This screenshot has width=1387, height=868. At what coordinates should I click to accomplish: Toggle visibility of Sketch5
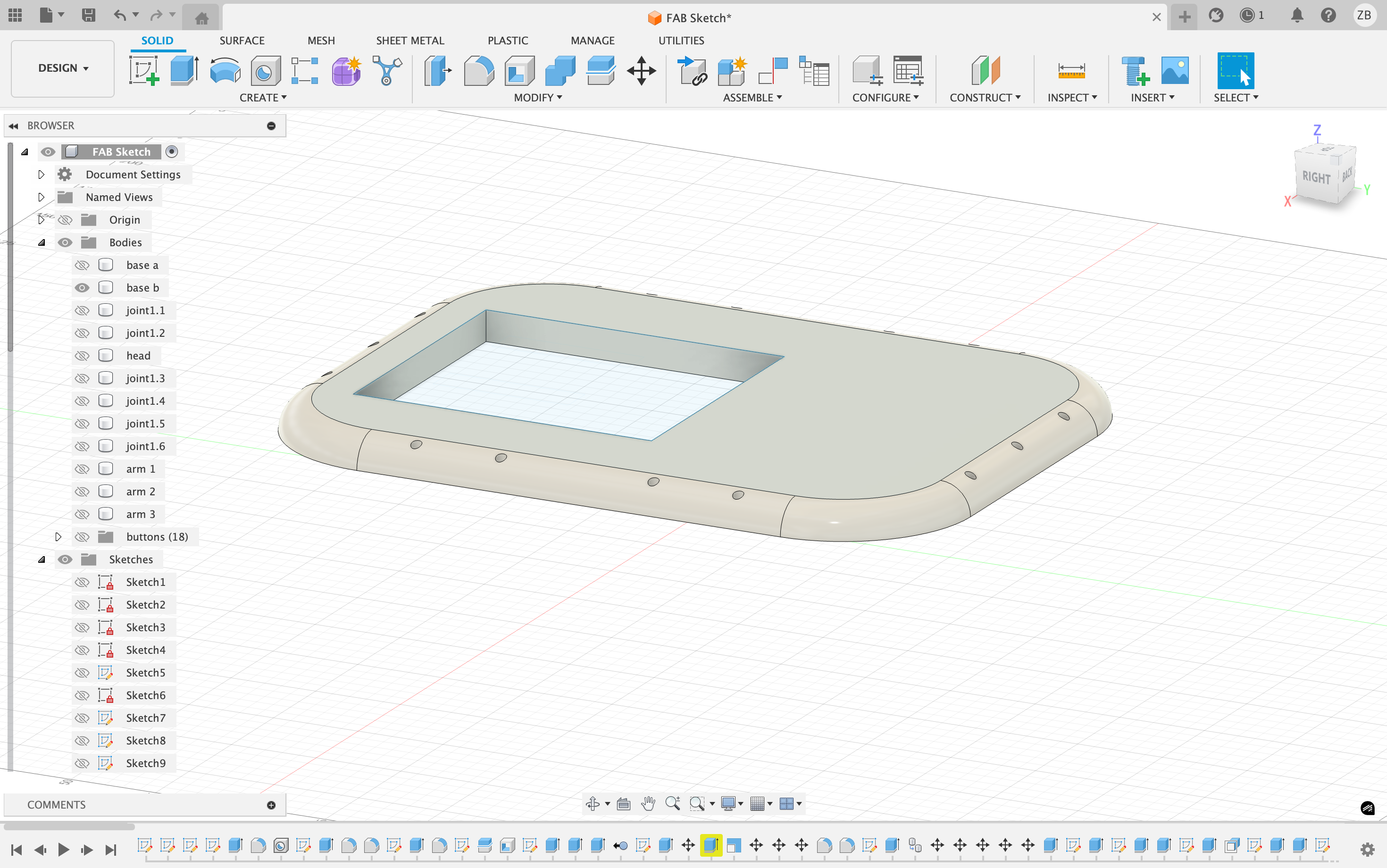(x=82, y=673)
